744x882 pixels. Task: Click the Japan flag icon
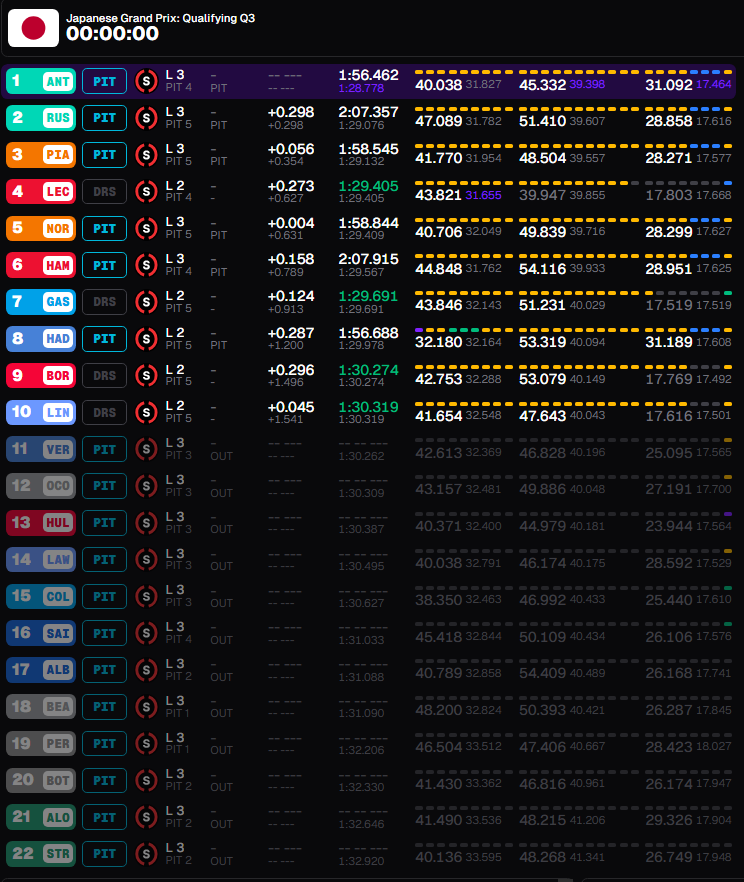pos(33,28)
